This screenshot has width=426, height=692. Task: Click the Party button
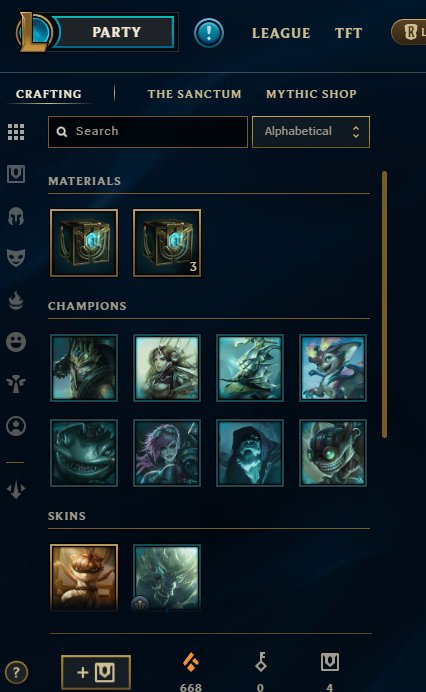pyautogui.click(x=117, y=32)
